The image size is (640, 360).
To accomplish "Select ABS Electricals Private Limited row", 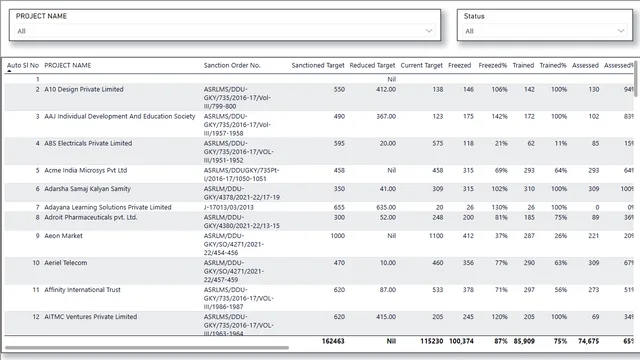I will [318, 151].
